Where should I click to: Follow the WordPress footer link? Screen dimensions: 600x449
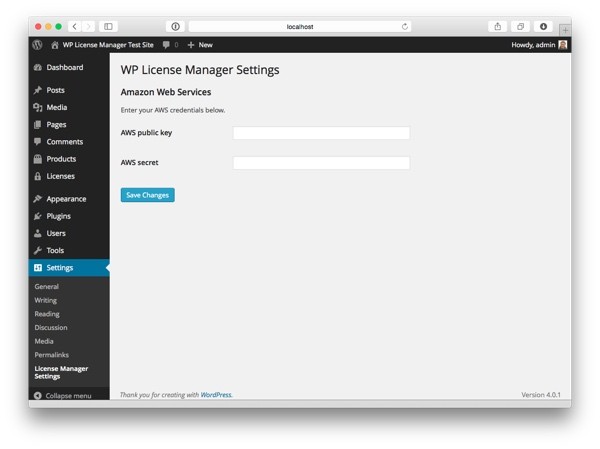tap(216, 395)
